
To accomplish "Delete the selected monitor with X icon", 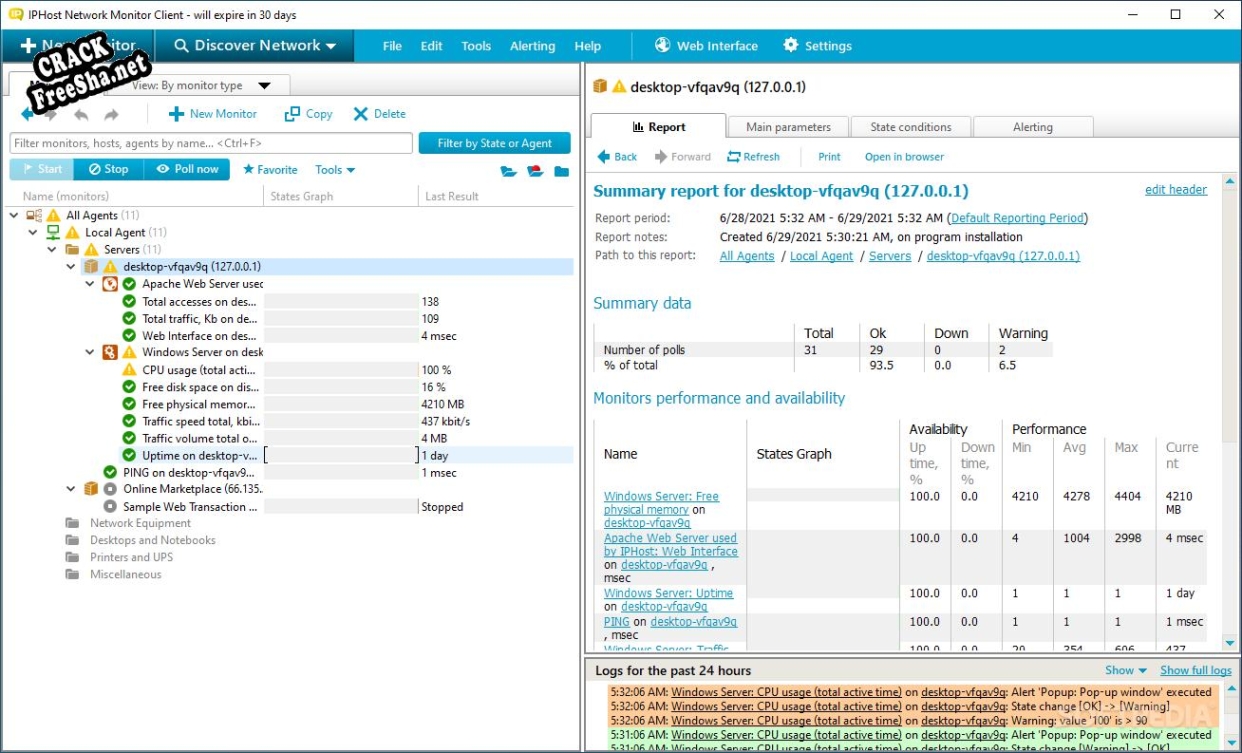I will tap(361, 114).
